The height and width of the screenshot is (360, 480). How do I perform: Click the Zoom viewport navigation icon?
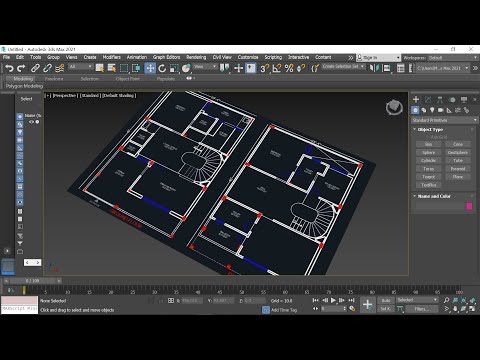point(446,300)
